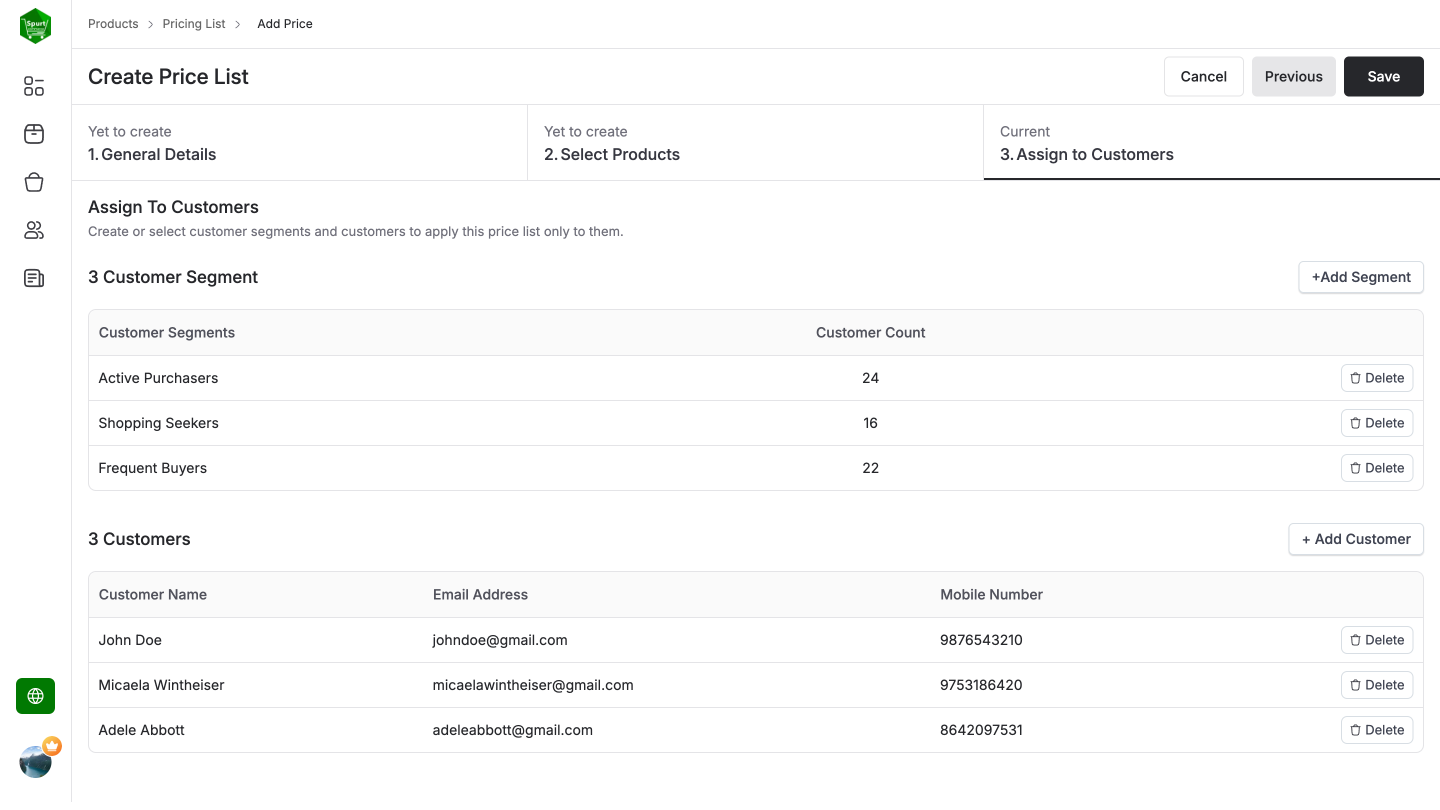Add a new customer segment
1440x810 pixels.
pos(1360,277)
